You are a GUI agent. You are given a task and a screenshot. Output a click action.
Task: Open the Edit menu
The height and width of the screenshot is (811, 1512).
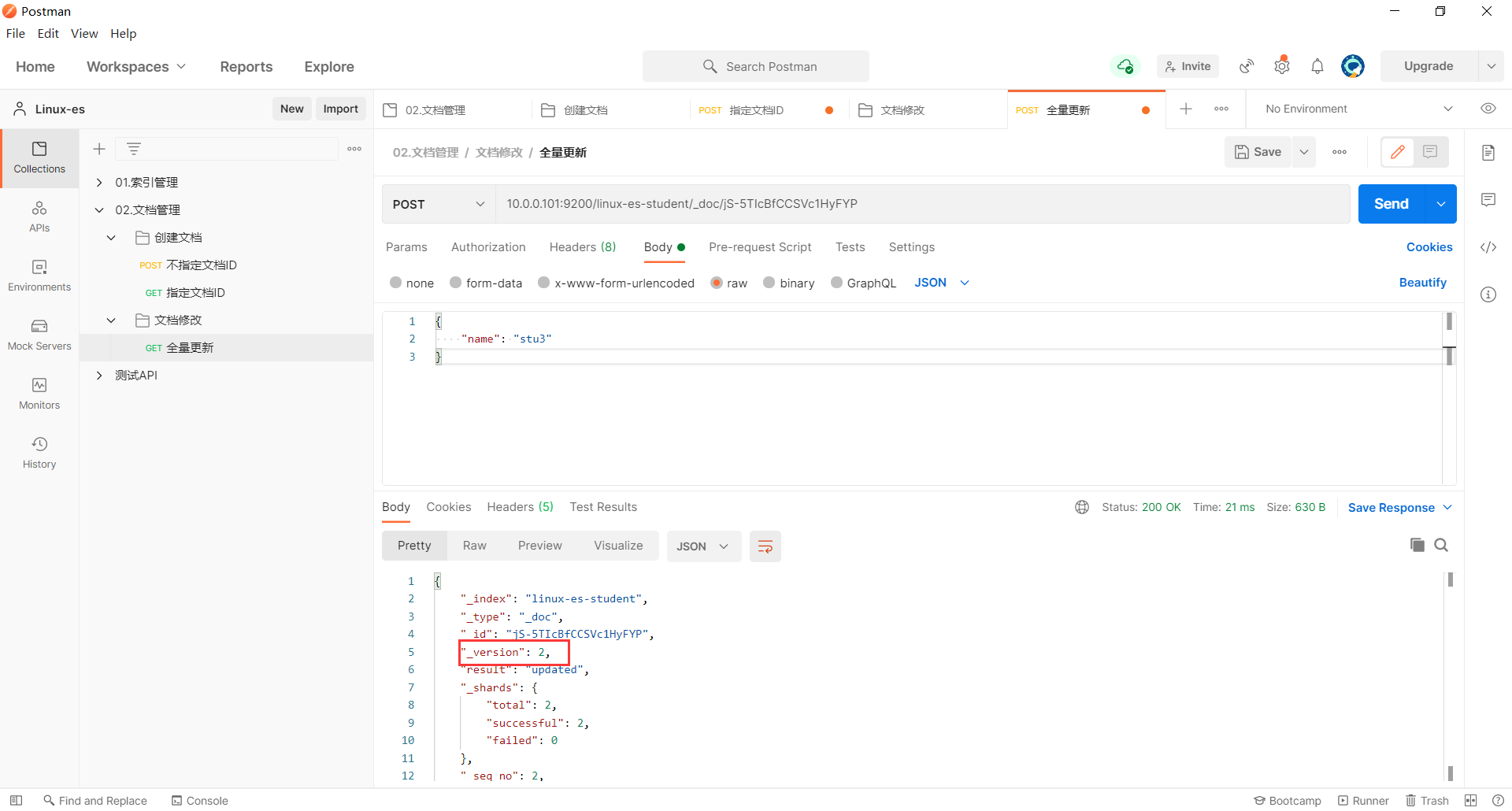(x=48, y=33)
